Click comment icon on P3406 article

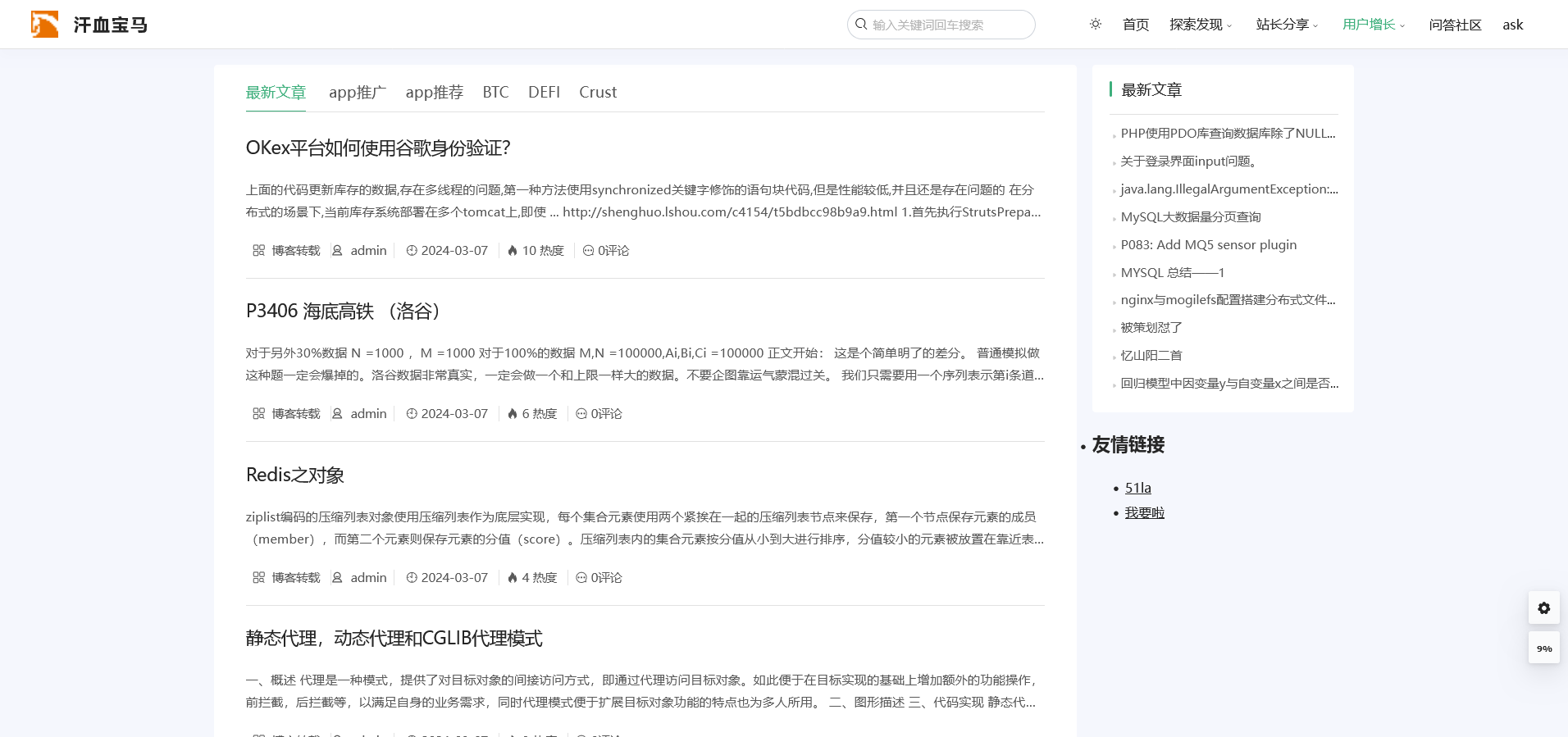pos(581,414)
